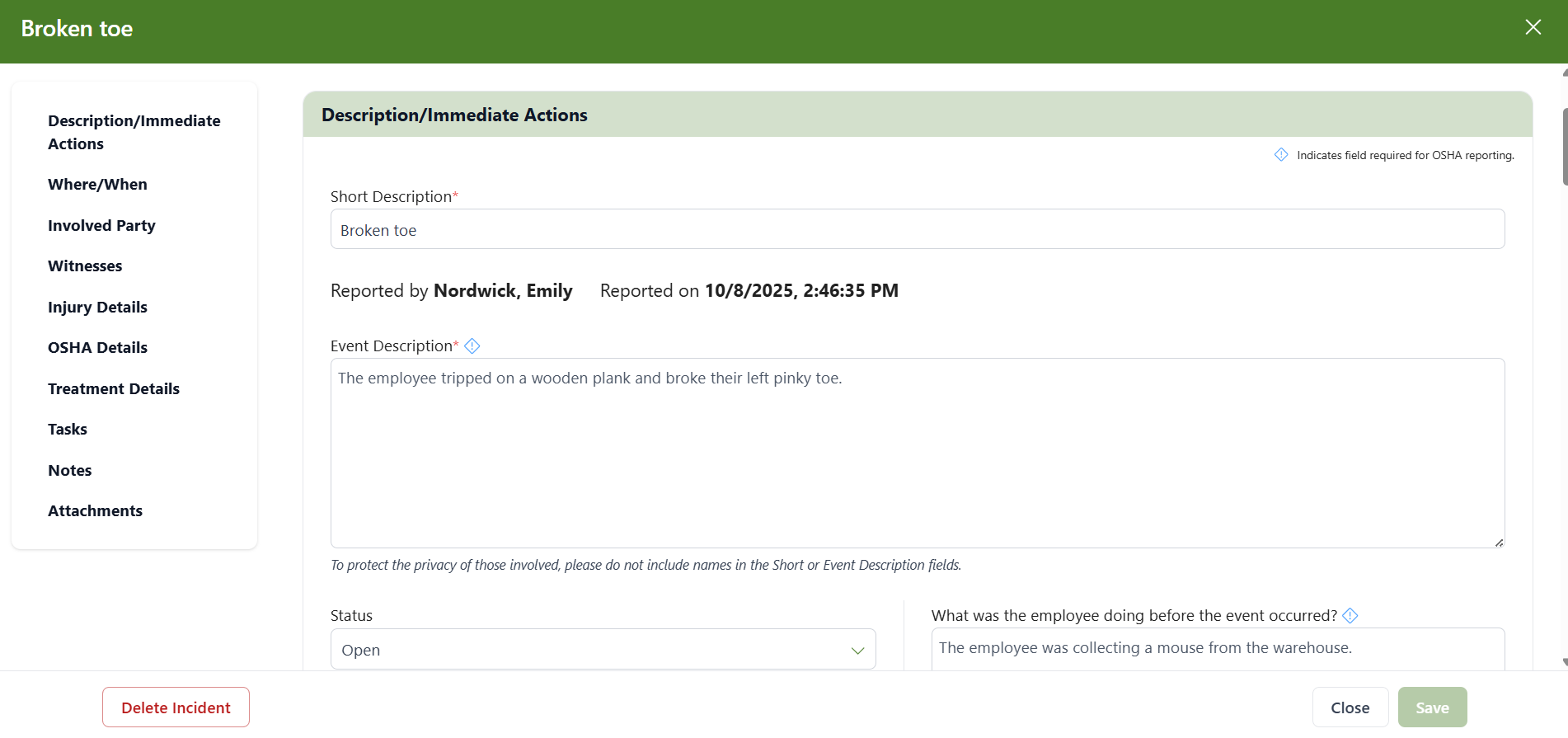Image resolution: width=1568 pixels, height=738 pixels.
Task: Click the Close button
Action: [1350, 707]
